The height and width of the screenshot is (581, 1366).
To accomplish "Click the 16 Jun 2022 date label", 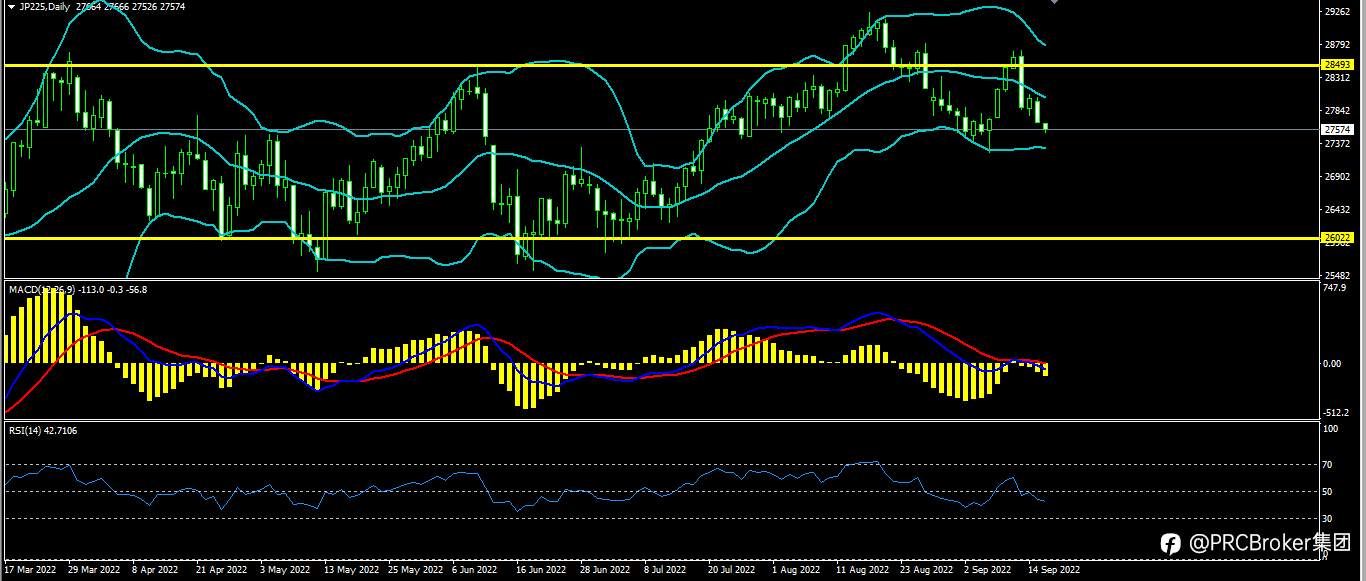I will tap(541, 570).
